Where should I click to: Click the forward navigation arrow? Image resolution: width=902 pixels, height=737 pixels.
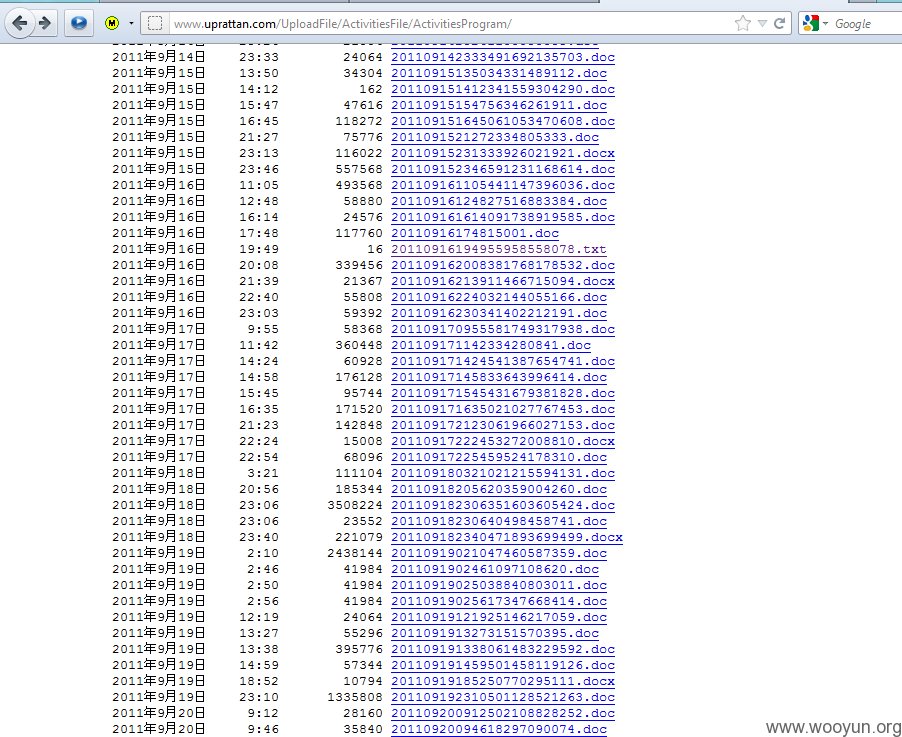pyautogui.click(x=45, y=24)
